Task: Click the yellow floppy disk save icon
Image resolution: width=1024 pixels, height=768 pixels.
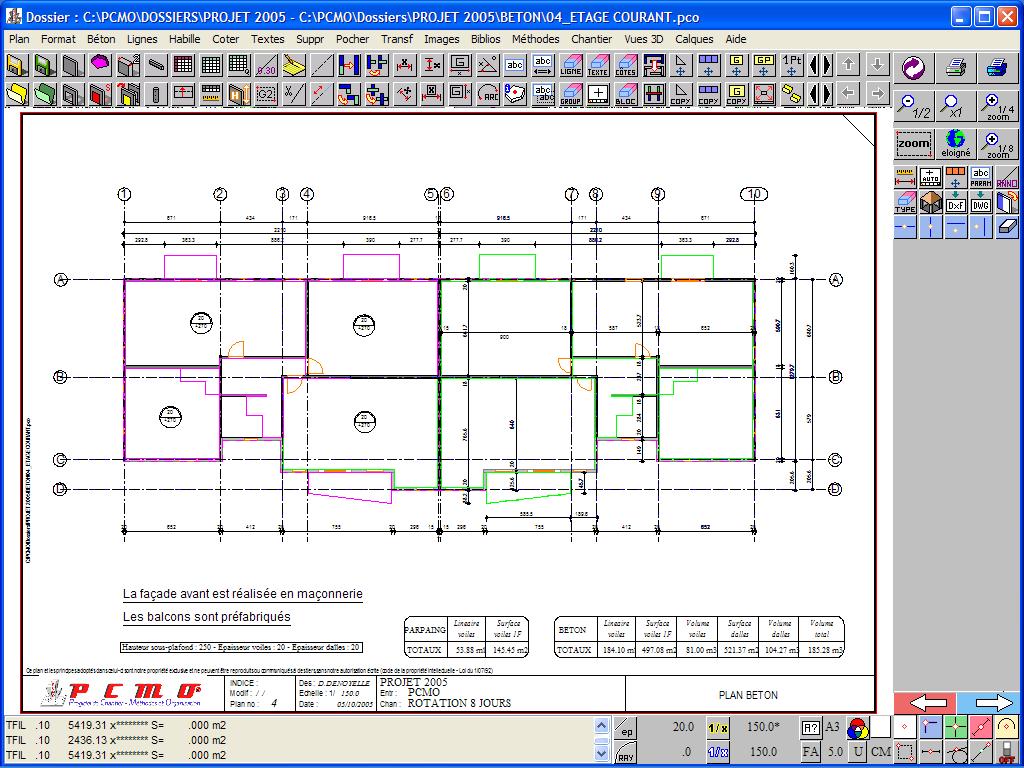Action: coord(17,65)
